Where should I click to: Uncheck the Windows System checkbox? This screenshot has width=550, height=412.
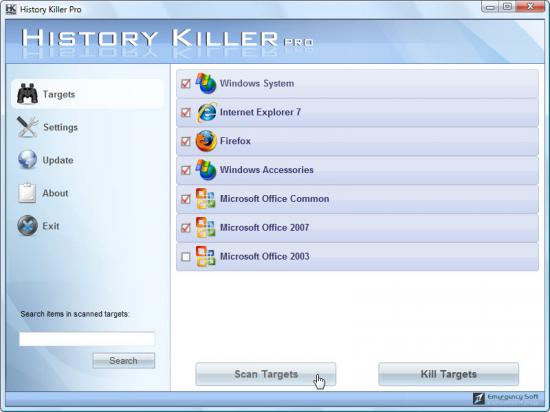coord(186,83)
